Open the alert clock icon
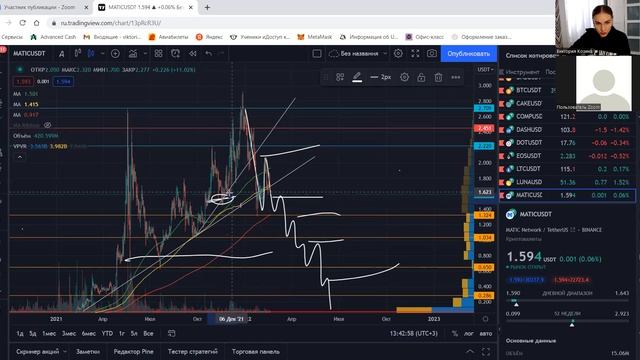Screen dimensions: 640x360 175,53
